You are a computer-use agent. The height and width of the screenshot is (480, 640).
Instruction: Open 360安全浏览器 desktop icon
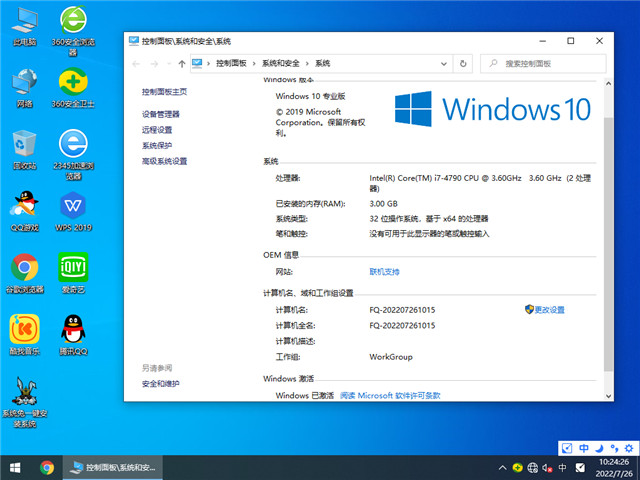pyautogui.click(x=73, y=31)
